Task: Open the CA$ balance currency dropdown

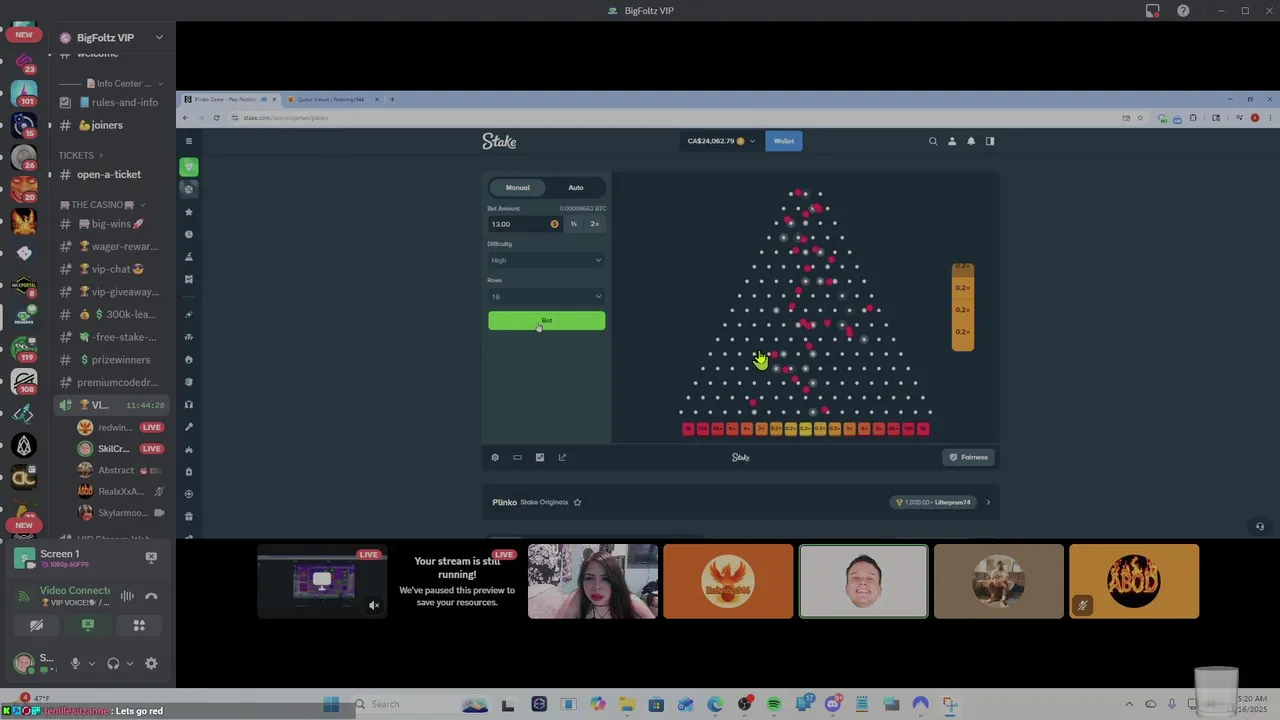Action: [x=721, y=141]
